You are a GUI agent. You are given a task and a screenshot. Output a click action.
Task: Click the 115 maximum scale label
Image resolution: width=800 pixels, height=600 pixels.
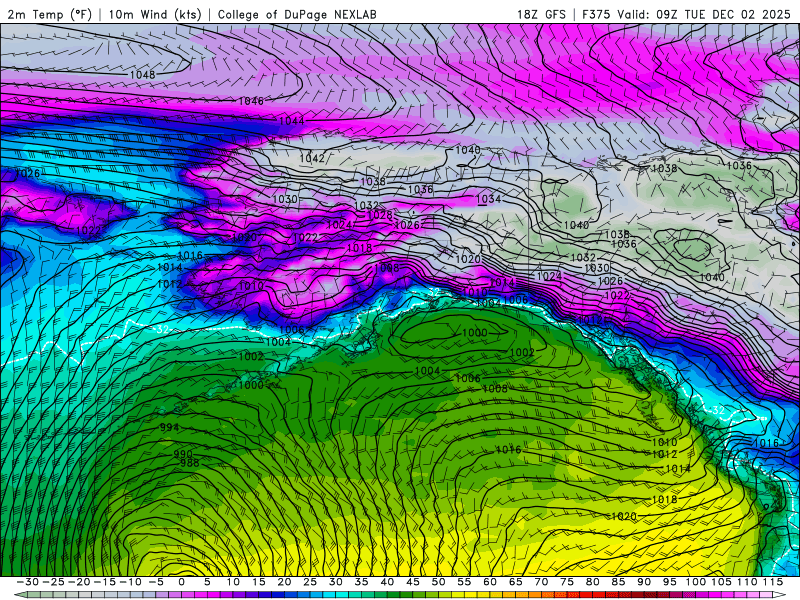[772, 582]
